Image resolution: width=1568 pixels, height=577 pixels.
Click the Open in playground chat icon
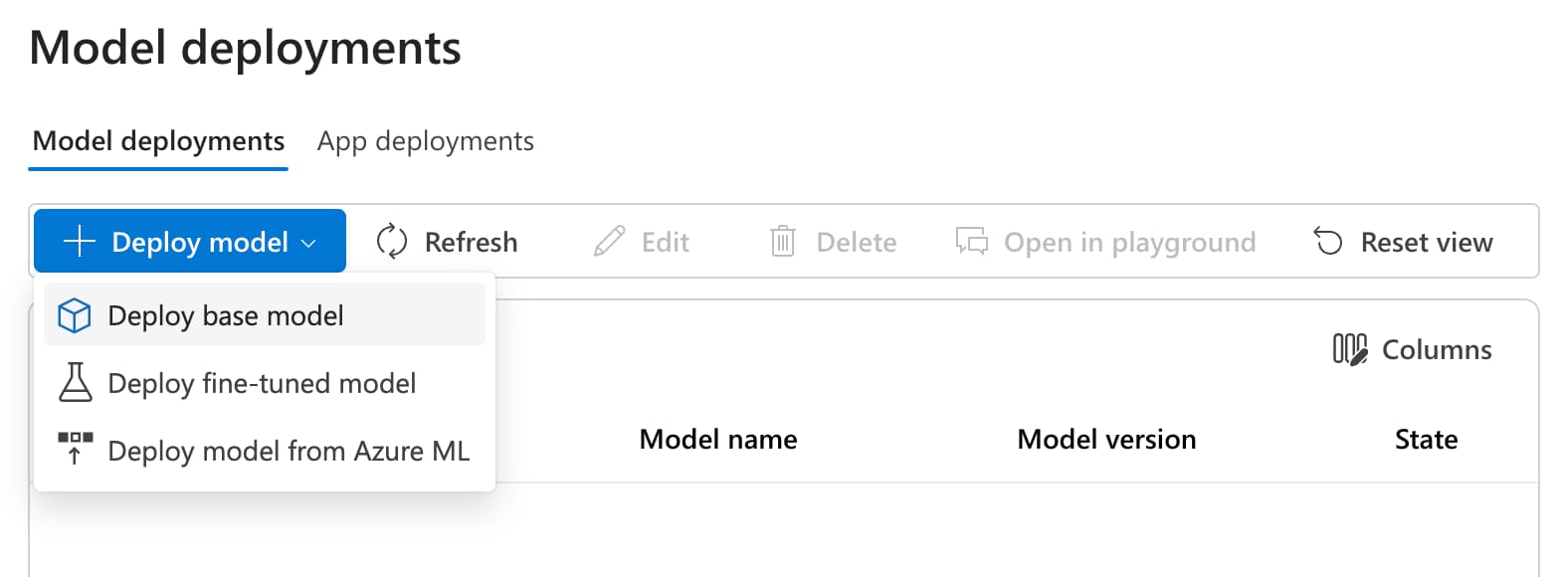[x=971, y=242]
